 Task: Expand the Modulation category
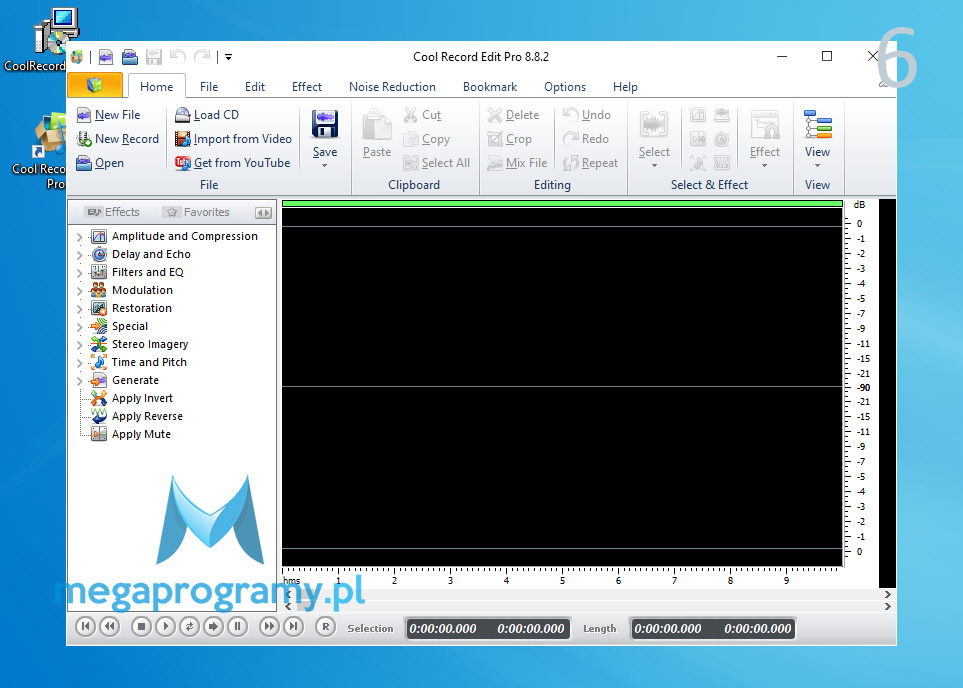[79, 291]
